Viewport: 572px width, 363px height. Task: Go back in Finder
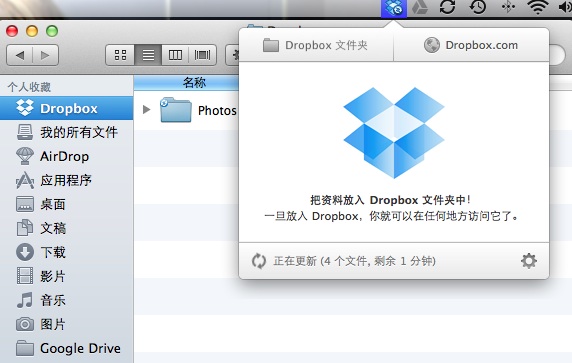tap(20, 55)
